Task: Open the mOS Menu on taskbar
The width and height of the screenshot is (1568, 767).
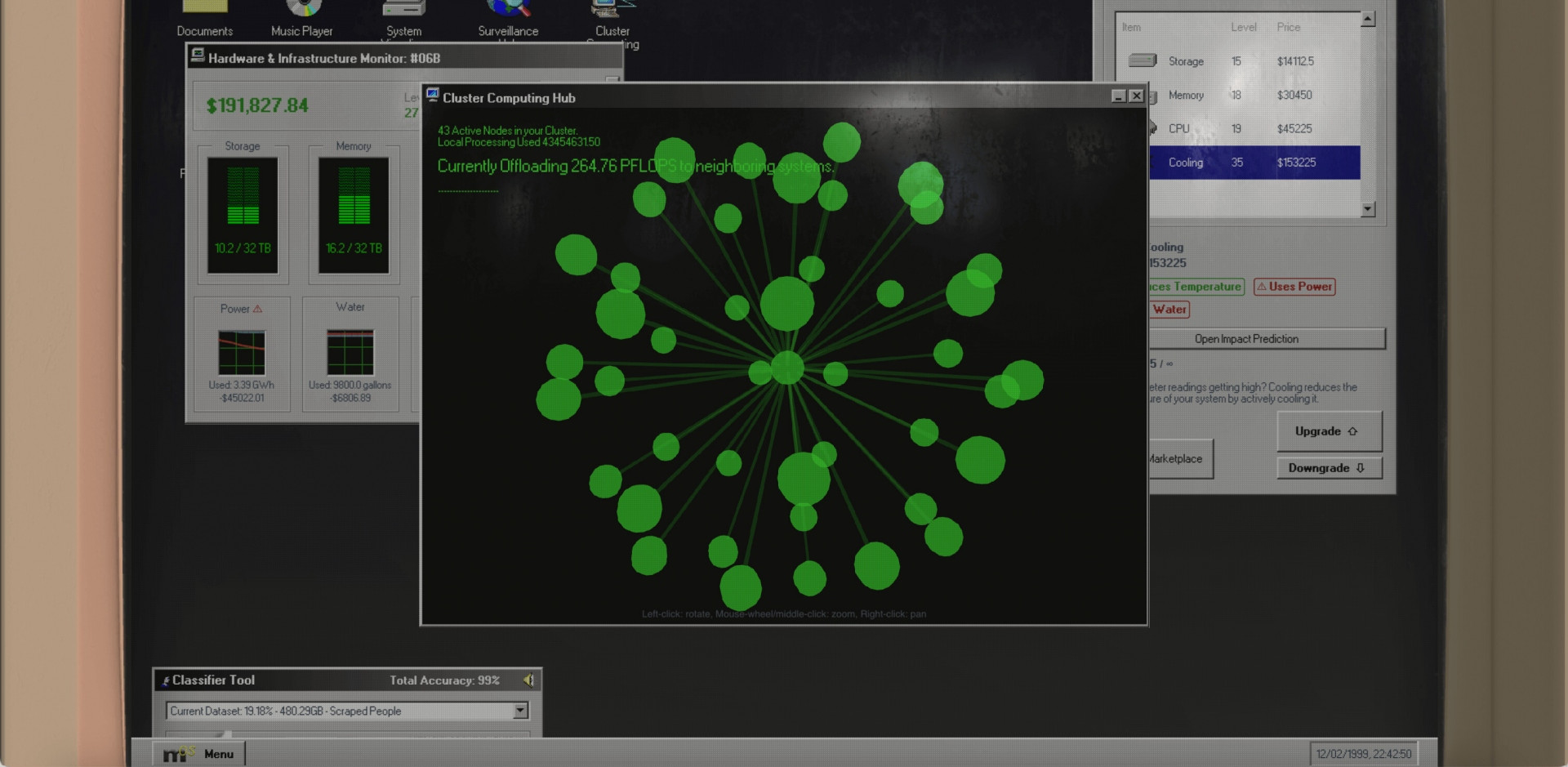Action: click(x=200, y=754)
